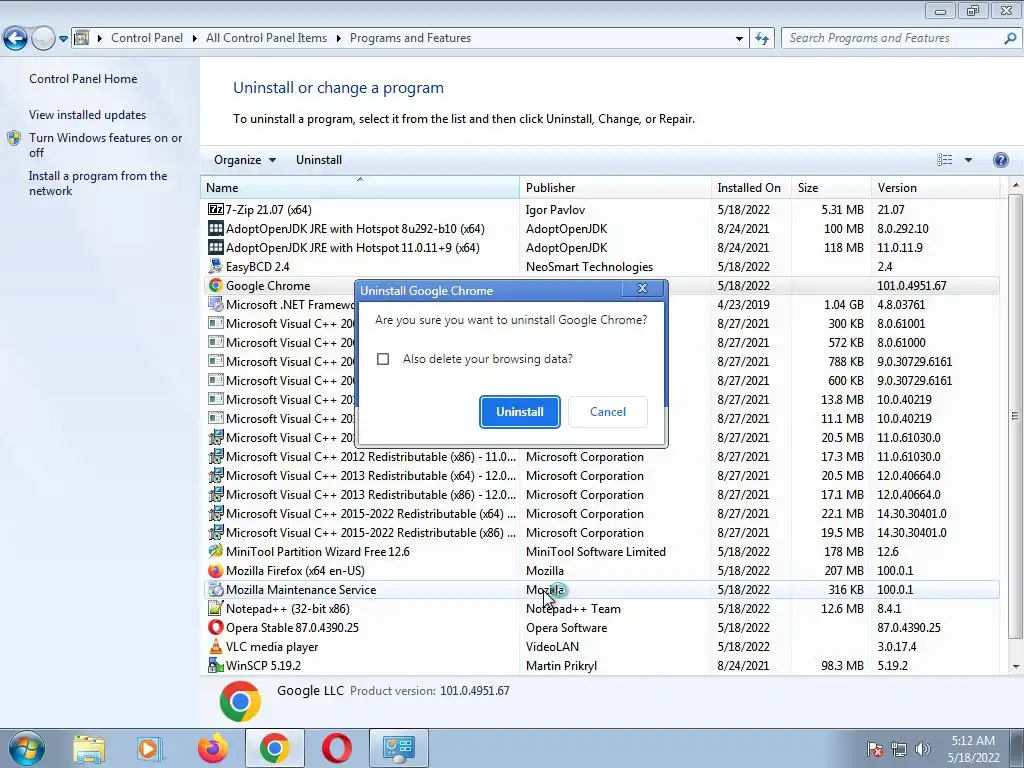Click the Microsoft .NET Framework row icon

(x=216, y=304)
